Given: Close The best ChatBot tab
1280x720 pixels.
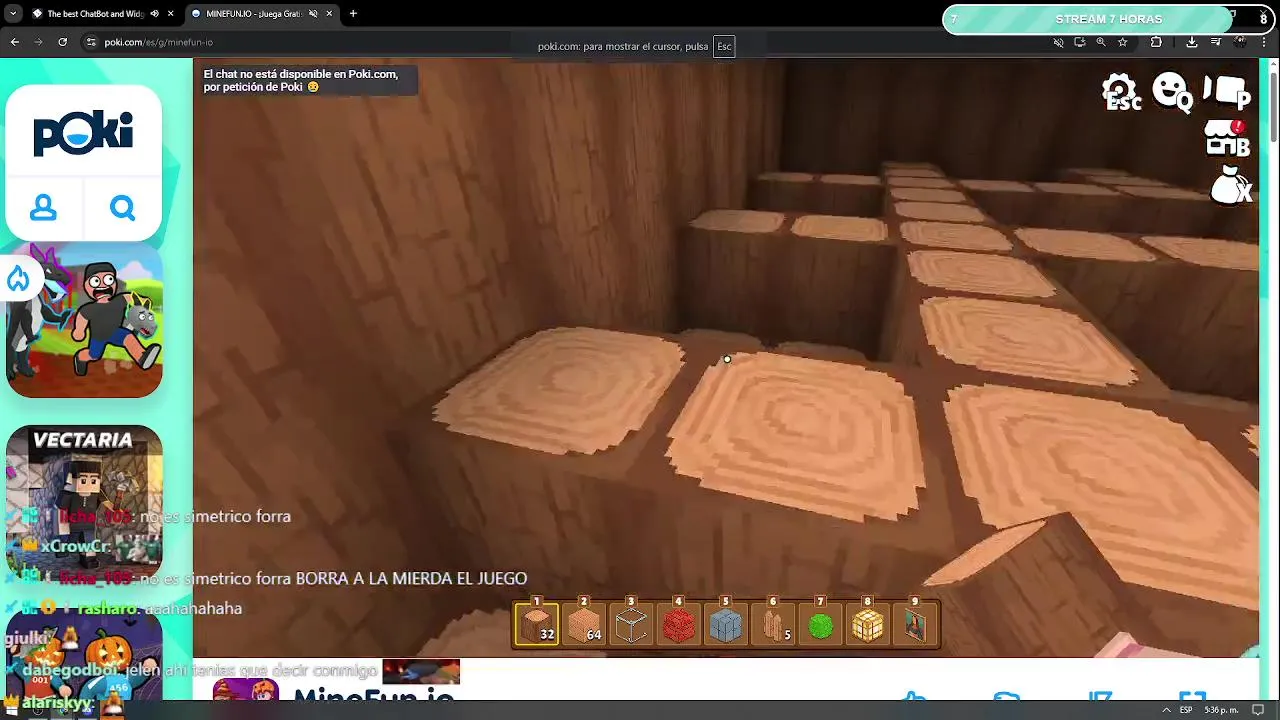Looking at the screenshot, I should [x=171, y=14].
